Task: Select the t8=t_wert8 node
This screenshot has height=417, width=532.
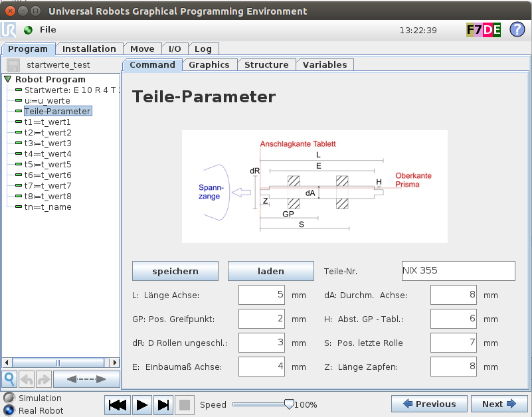Action: 43,196
